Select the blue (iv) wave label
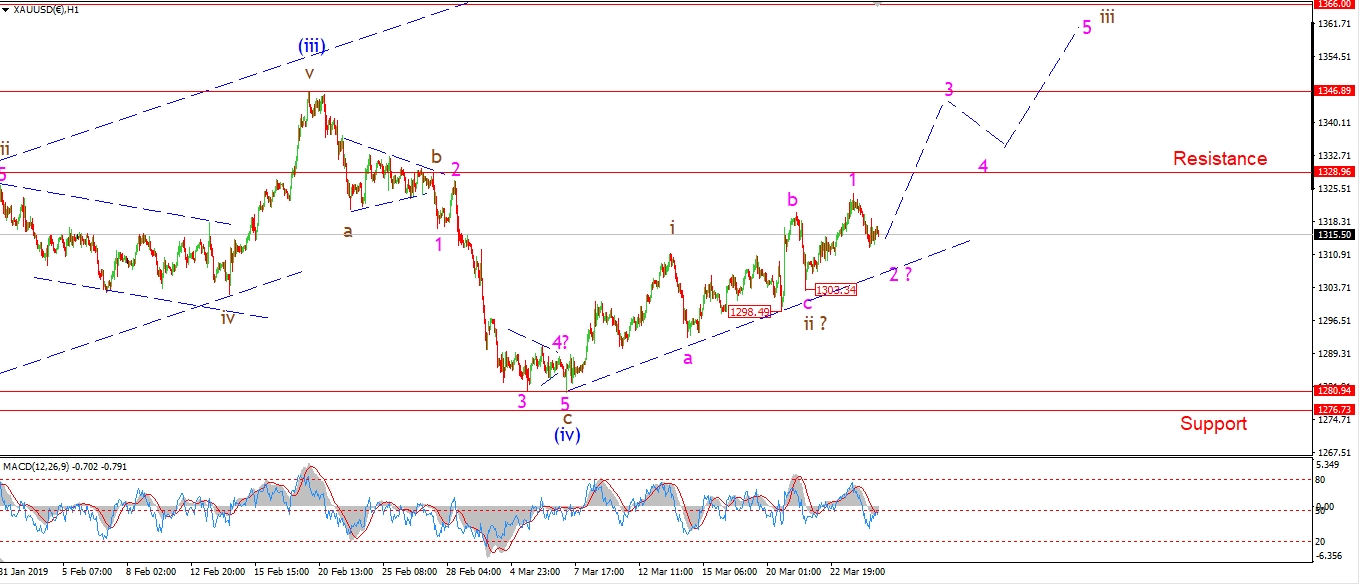 click(x=565, y=435)
